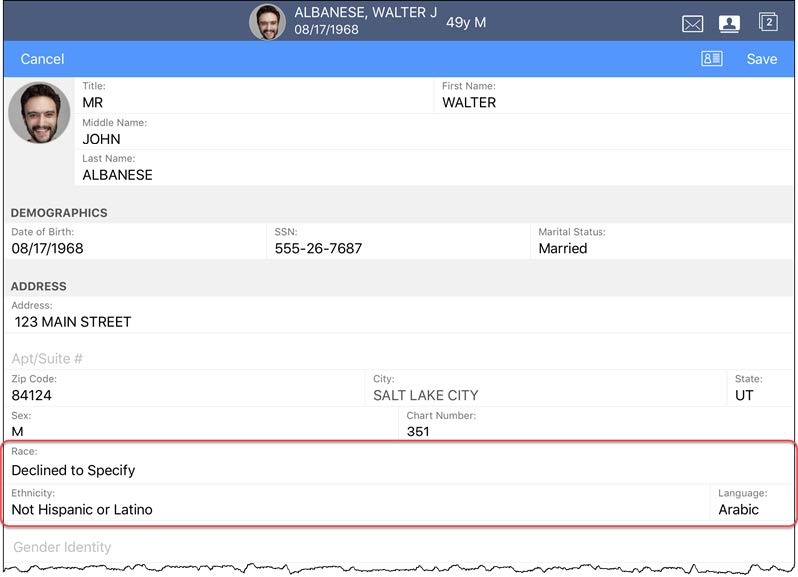This screenshot has height=577, width=798.
Task: Tap patient name ALBANESE, WALTER J in header
Action: tap(365, 12)
